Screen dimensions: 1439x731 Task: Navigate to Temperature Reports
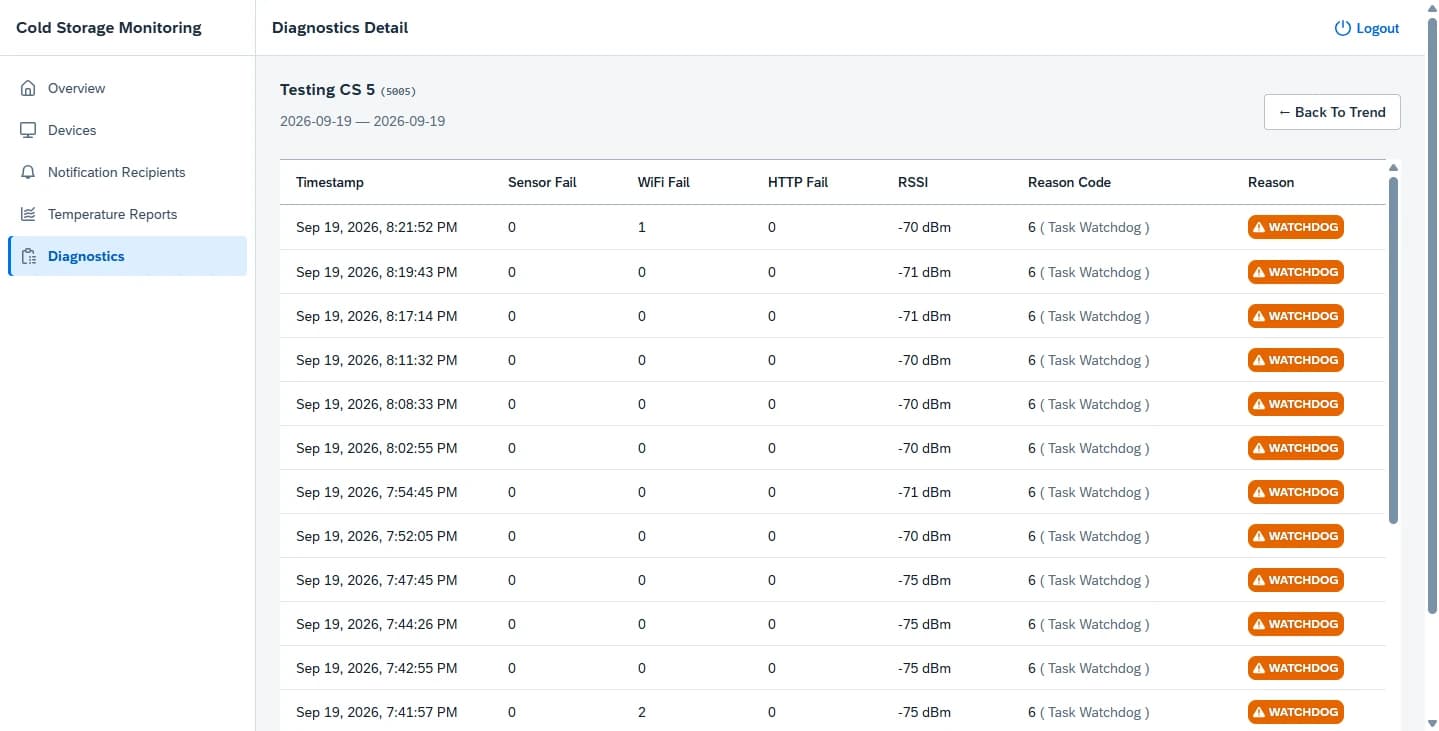coord(127,214)
